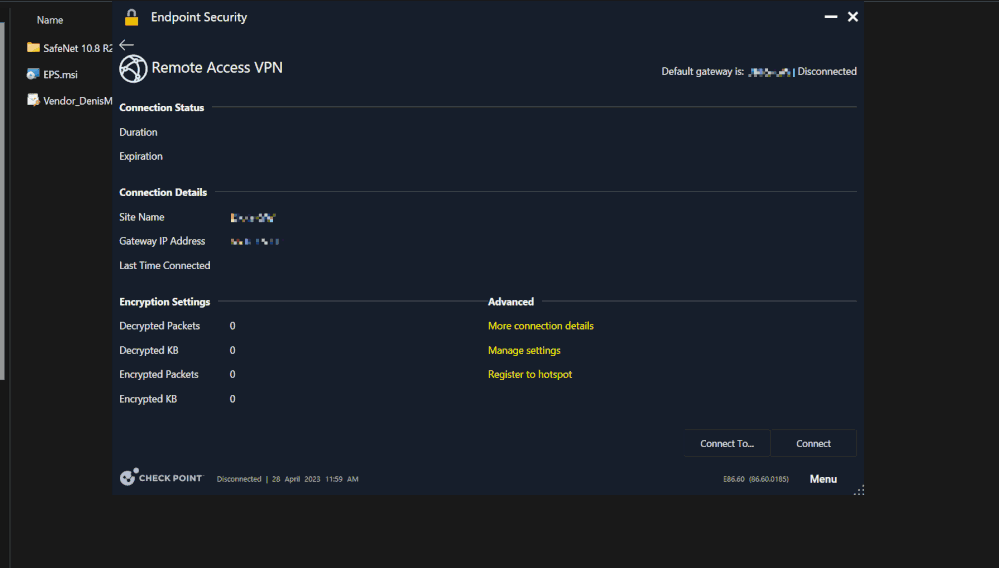Click the Default gateway status text
This screenshot has width=999, height=568.
click(x=758, y=72)
